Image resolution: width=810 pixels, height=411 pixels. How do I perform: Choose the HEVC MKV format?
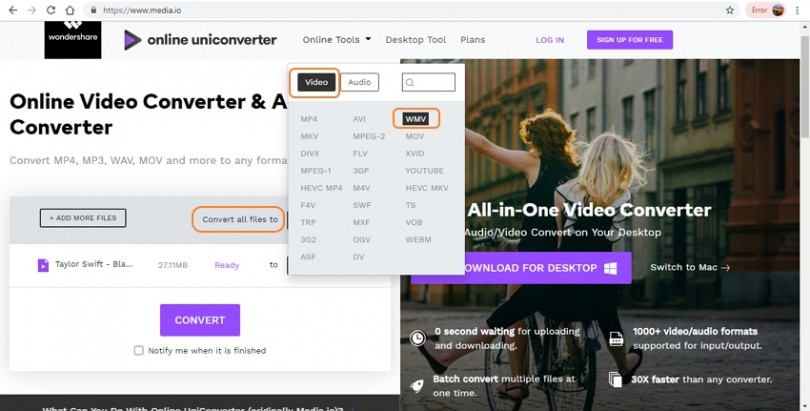(x=427, y=188)
